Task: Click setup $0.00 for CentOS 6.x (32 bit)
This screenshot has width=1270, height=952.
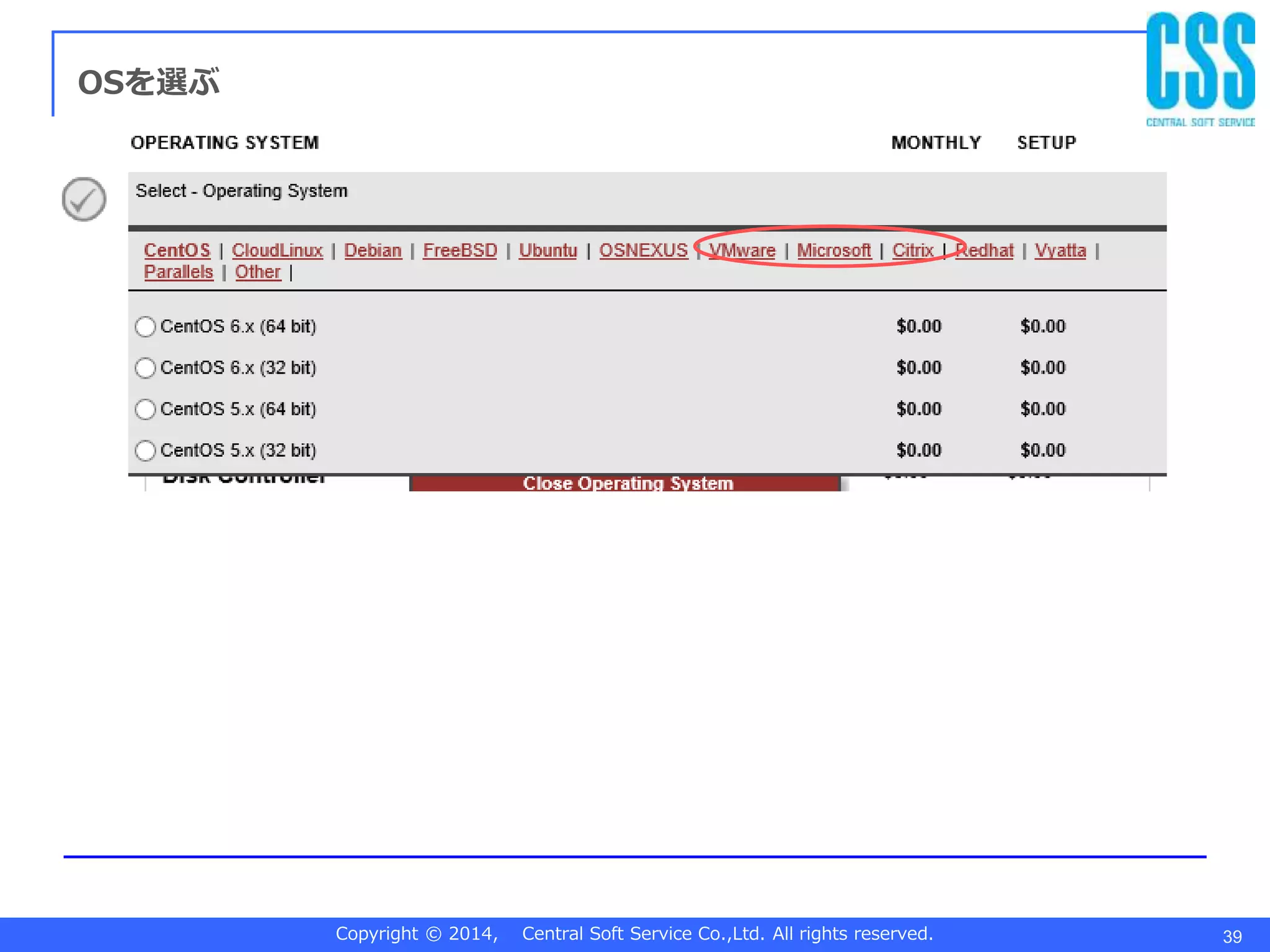Action: tap(1043, 368)
